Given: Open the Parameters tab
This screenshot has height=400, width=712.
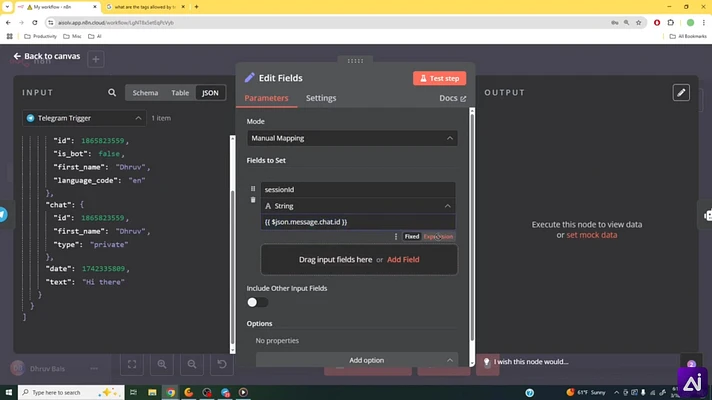Looking at the screenshot, I should point(266,98).
